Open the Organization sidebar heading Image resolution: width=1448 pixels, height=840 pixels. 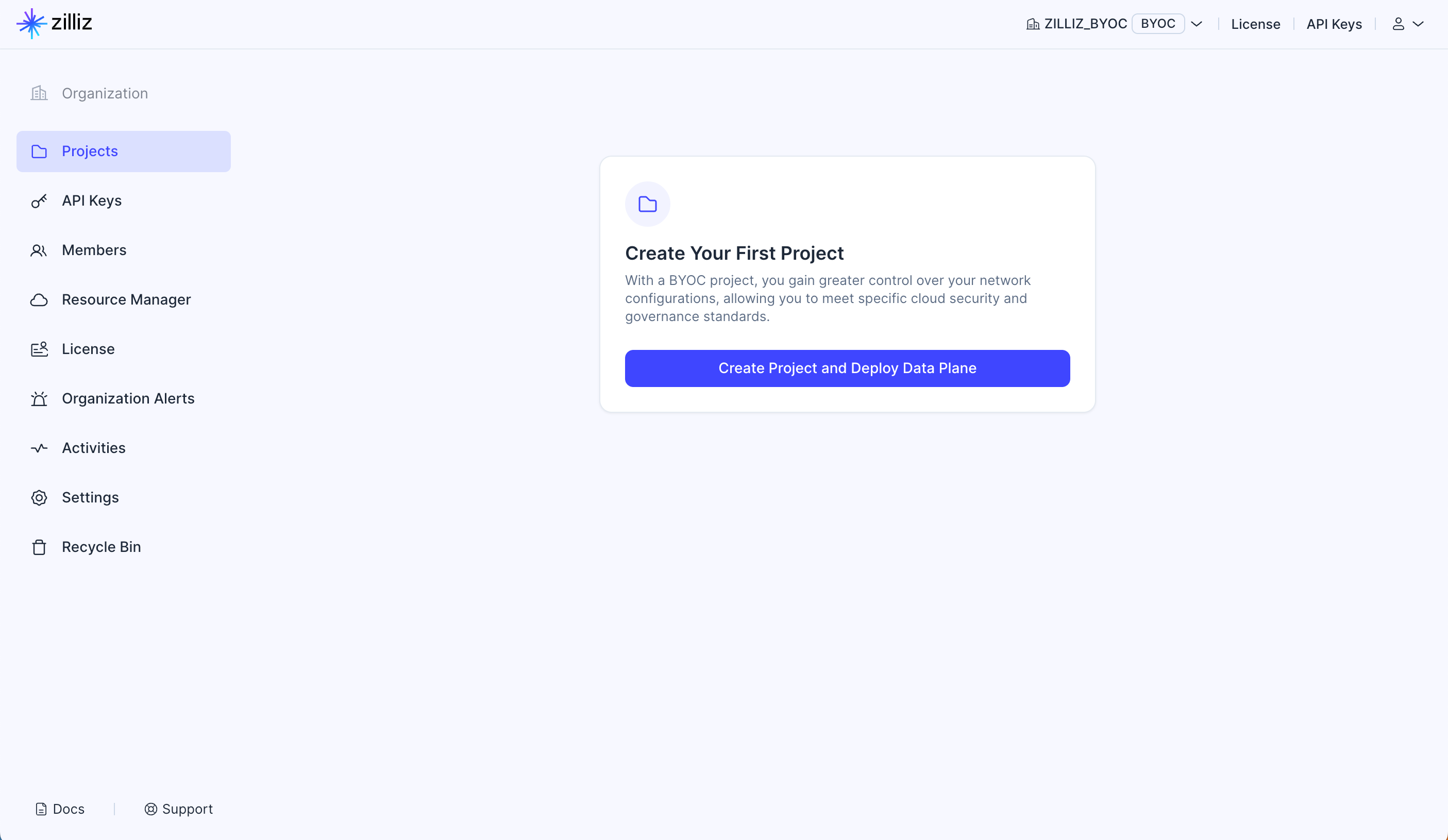coord(105,93)
